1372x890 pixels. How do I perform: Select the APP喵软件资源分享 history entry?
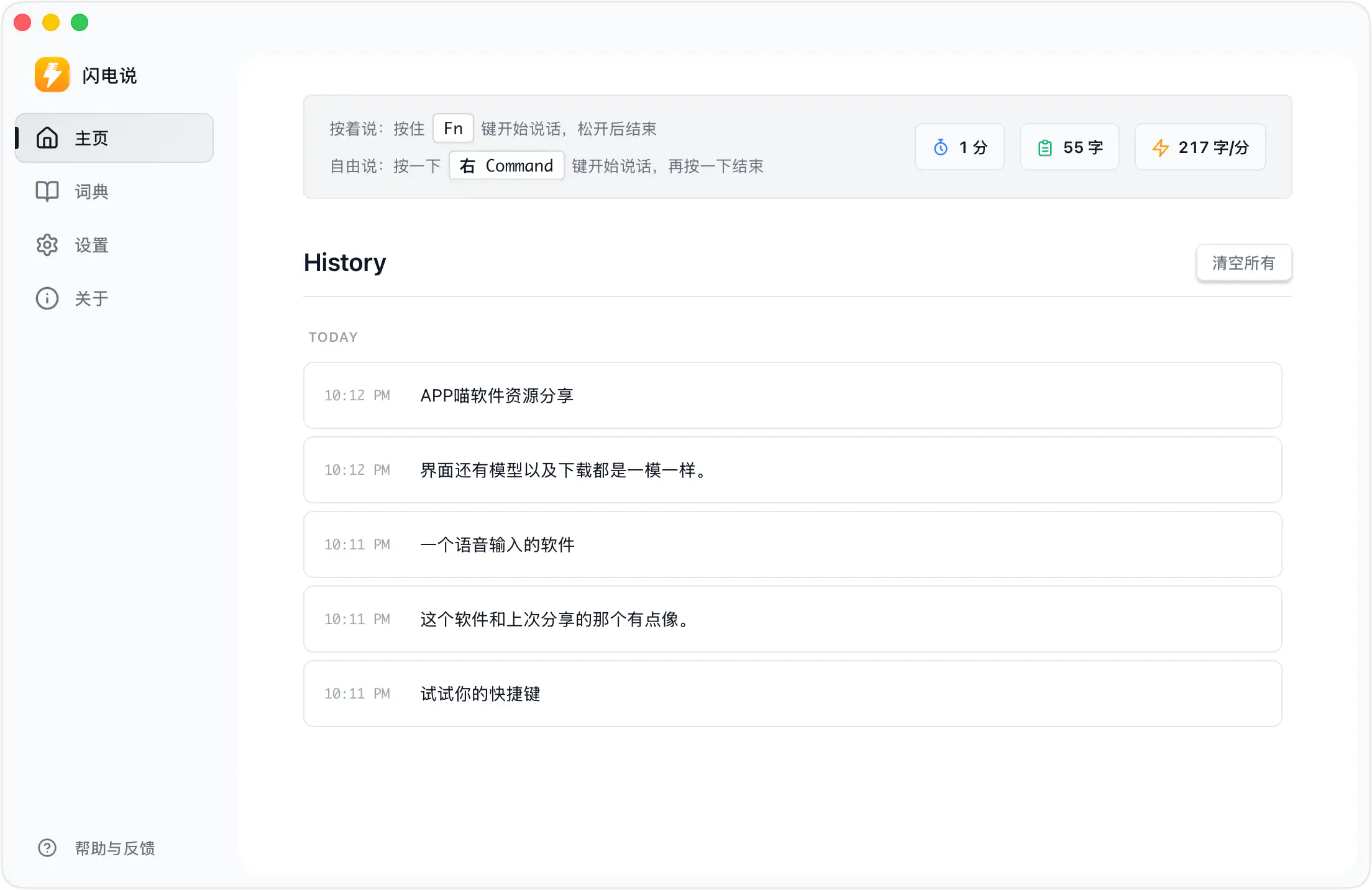click(792, 395)
